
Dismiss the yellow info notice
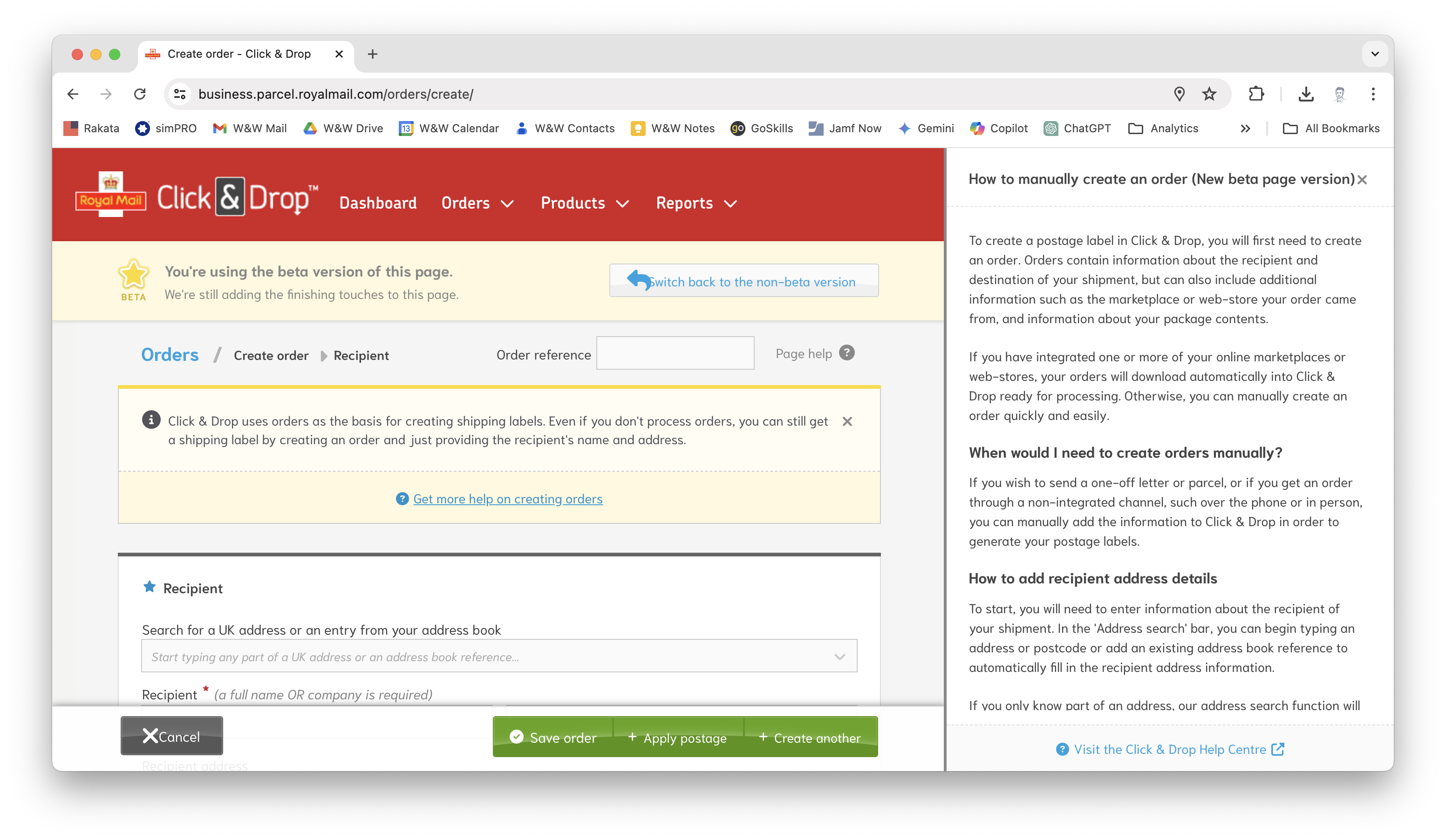[x=847, y=421]
